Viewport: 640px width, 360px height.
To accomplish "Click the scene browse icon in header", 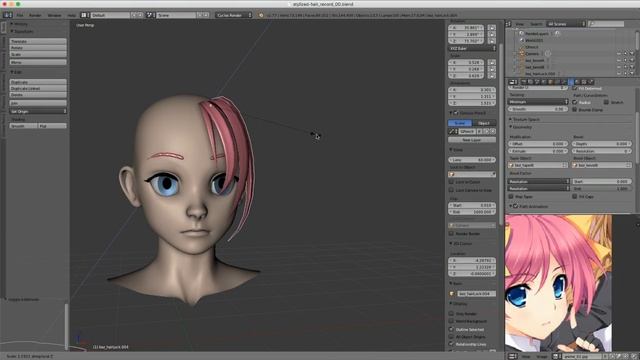I will pos(150,15).
